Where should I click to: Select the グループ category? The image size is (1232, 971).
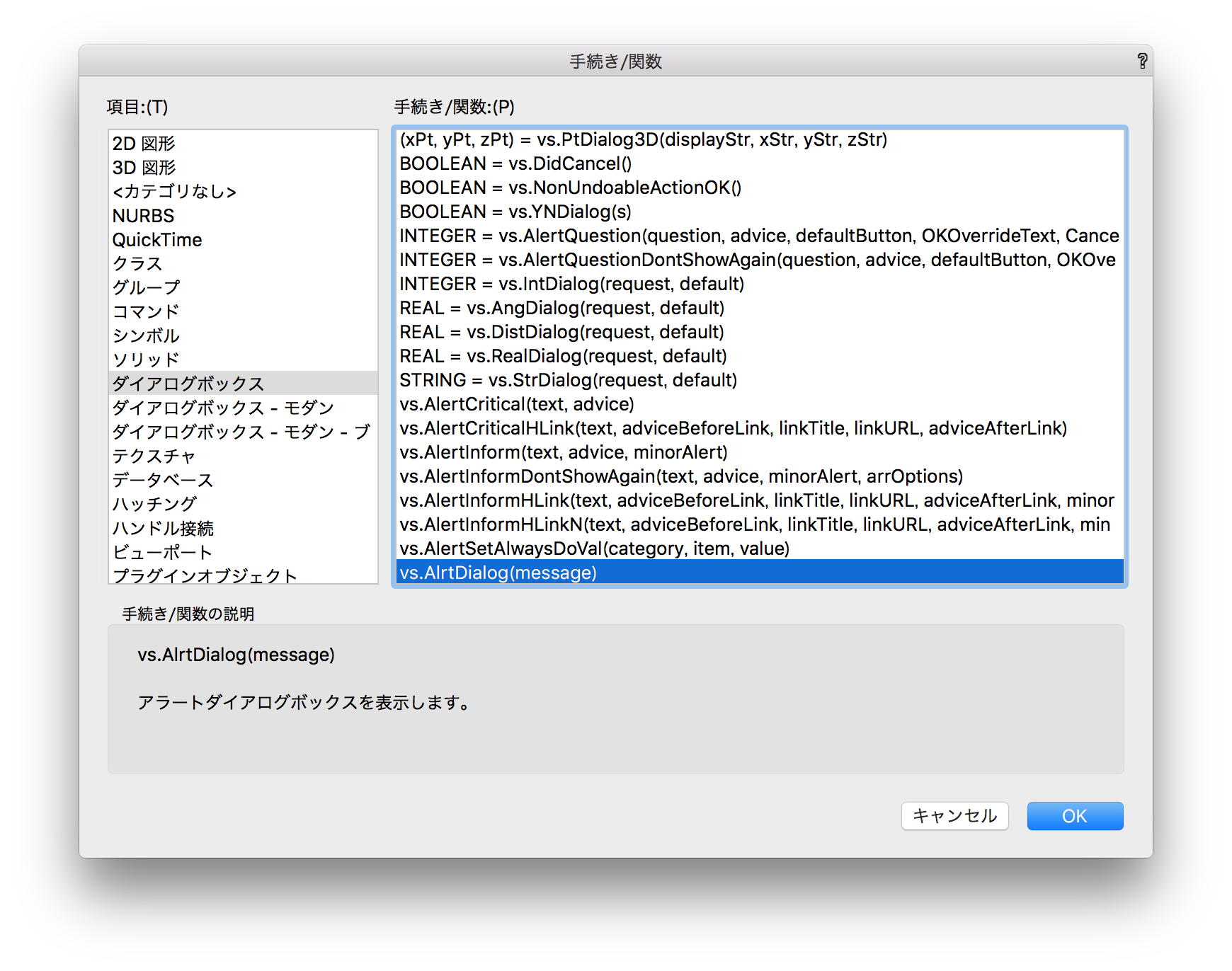click(243, 288)
